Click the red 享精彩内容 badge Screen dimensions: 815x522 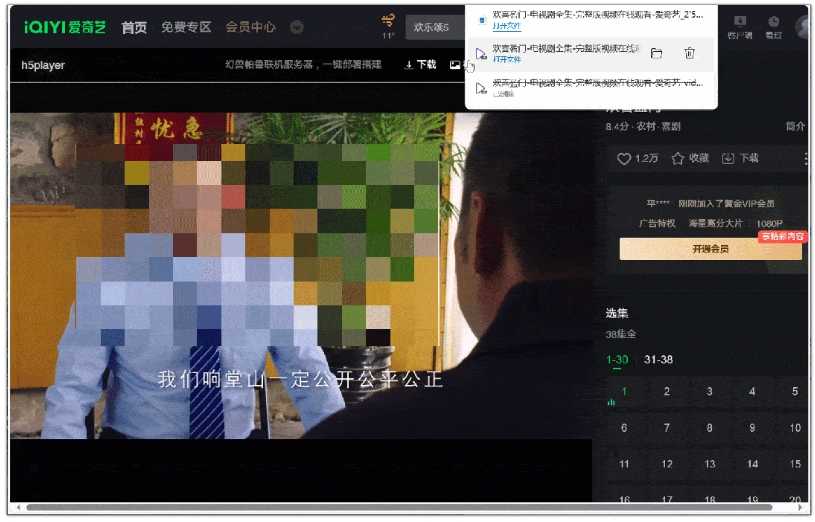pos(782,237)
